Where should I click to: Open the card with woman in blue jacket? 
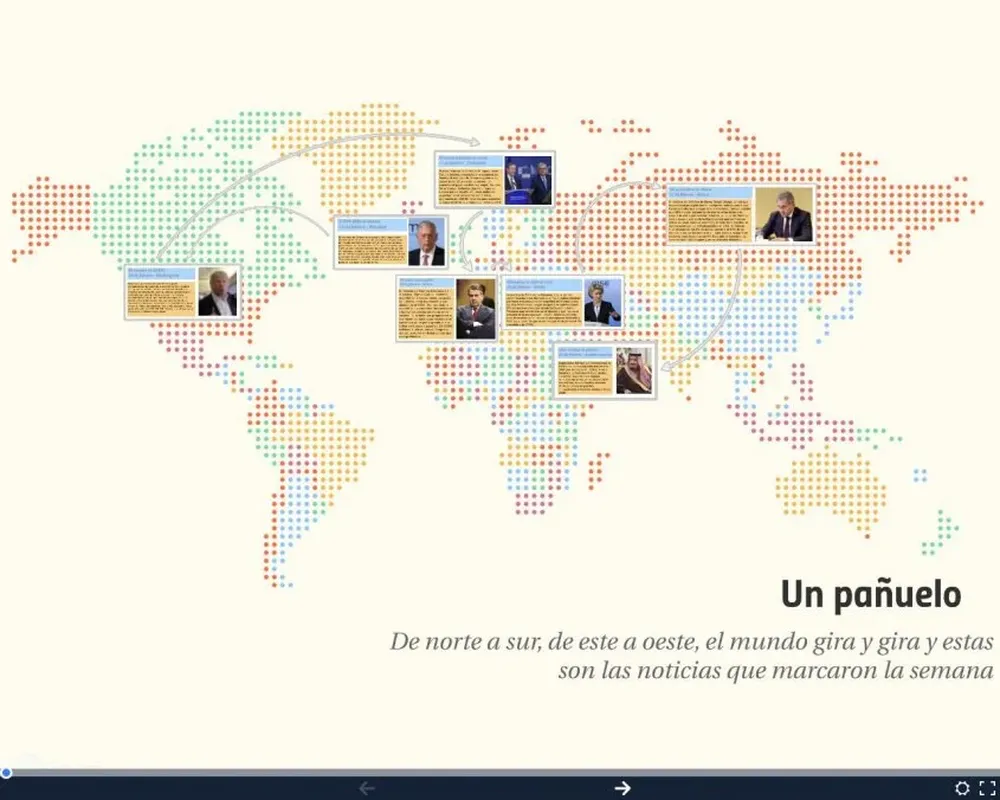coord(563,302)
